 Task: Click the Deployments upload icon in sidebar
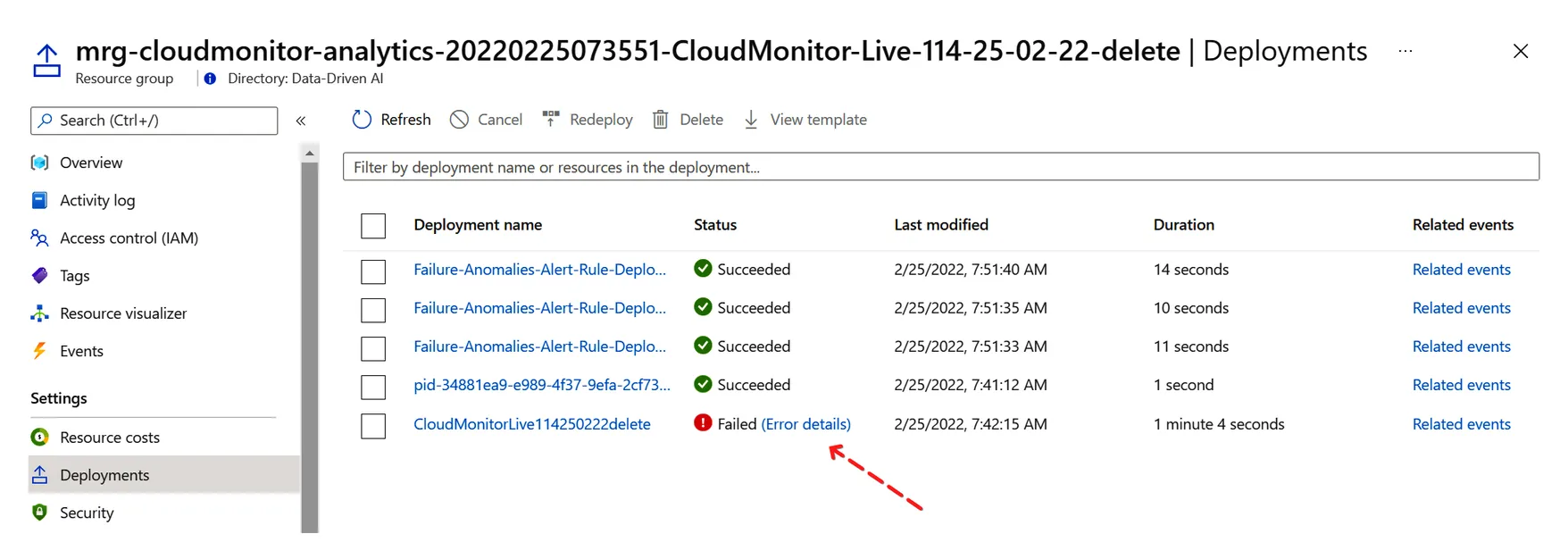point(39,475)
